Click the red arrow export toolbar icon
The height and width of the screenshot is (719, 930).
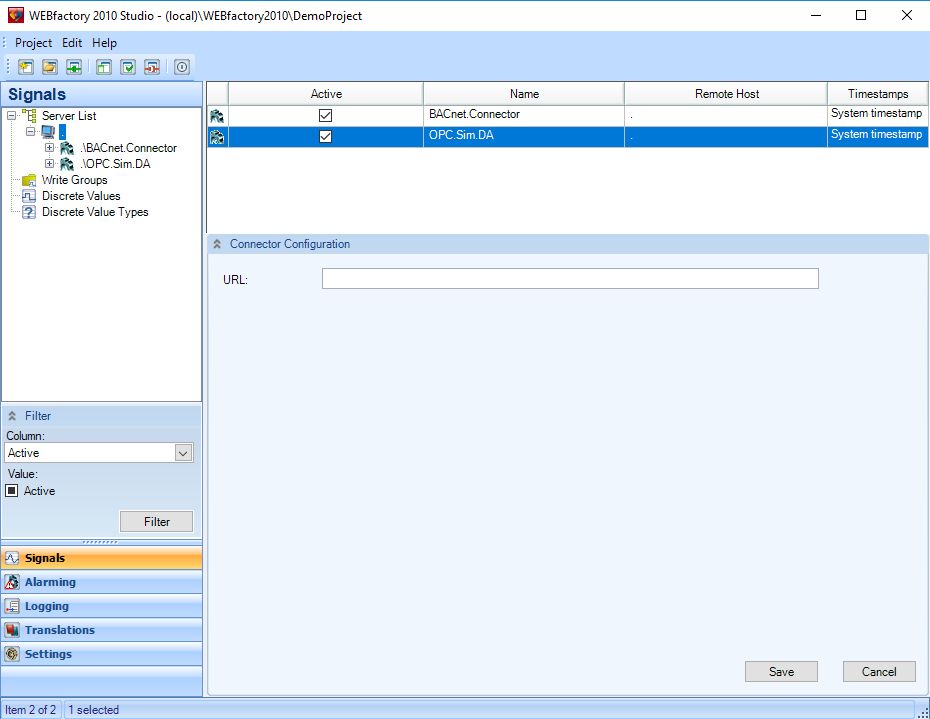152,67
